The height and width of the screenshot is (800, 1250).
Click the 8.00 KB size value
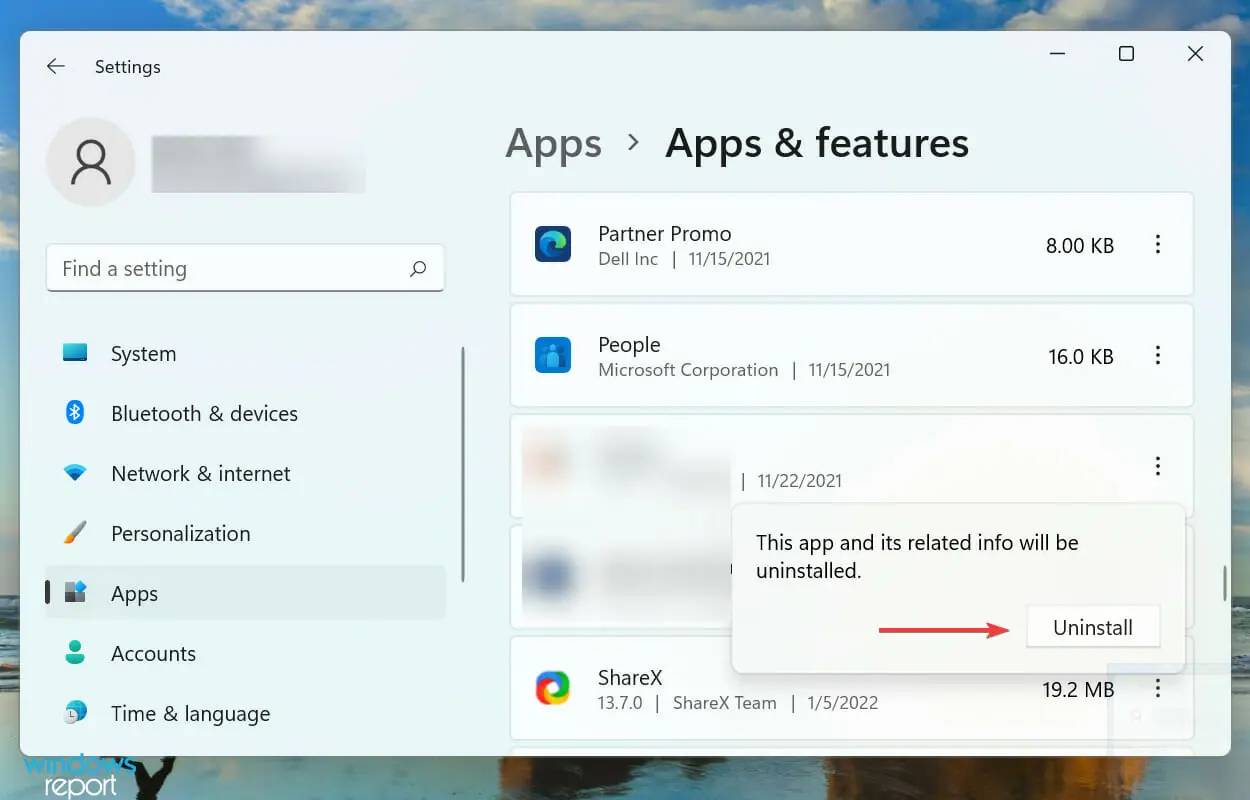(1080, 246)
